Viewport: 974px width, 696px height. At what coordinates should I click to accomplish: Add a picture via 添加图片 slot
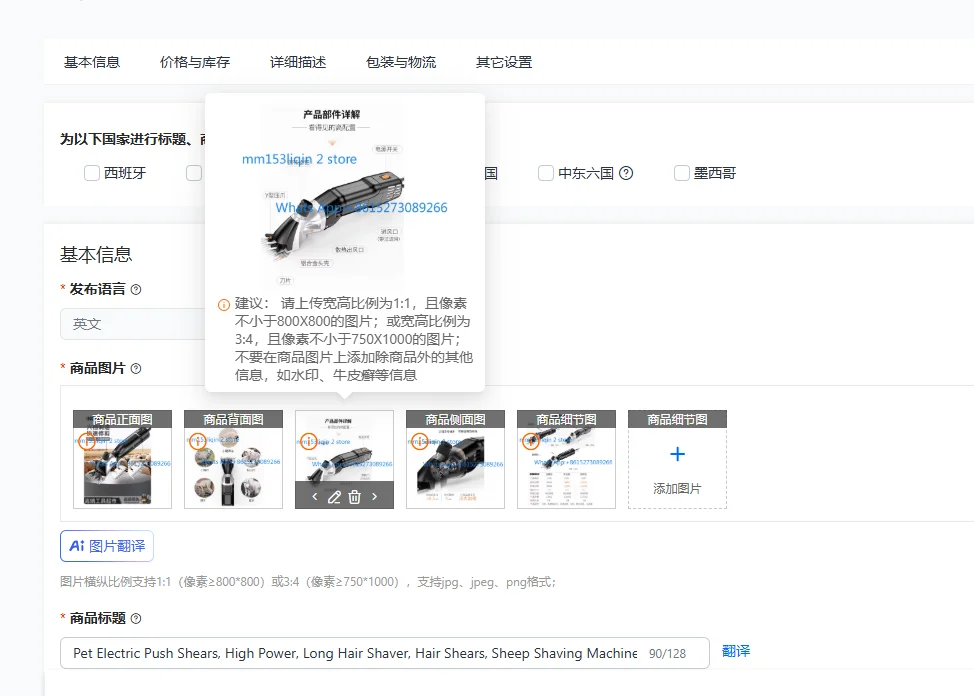(x=677, y=459)
